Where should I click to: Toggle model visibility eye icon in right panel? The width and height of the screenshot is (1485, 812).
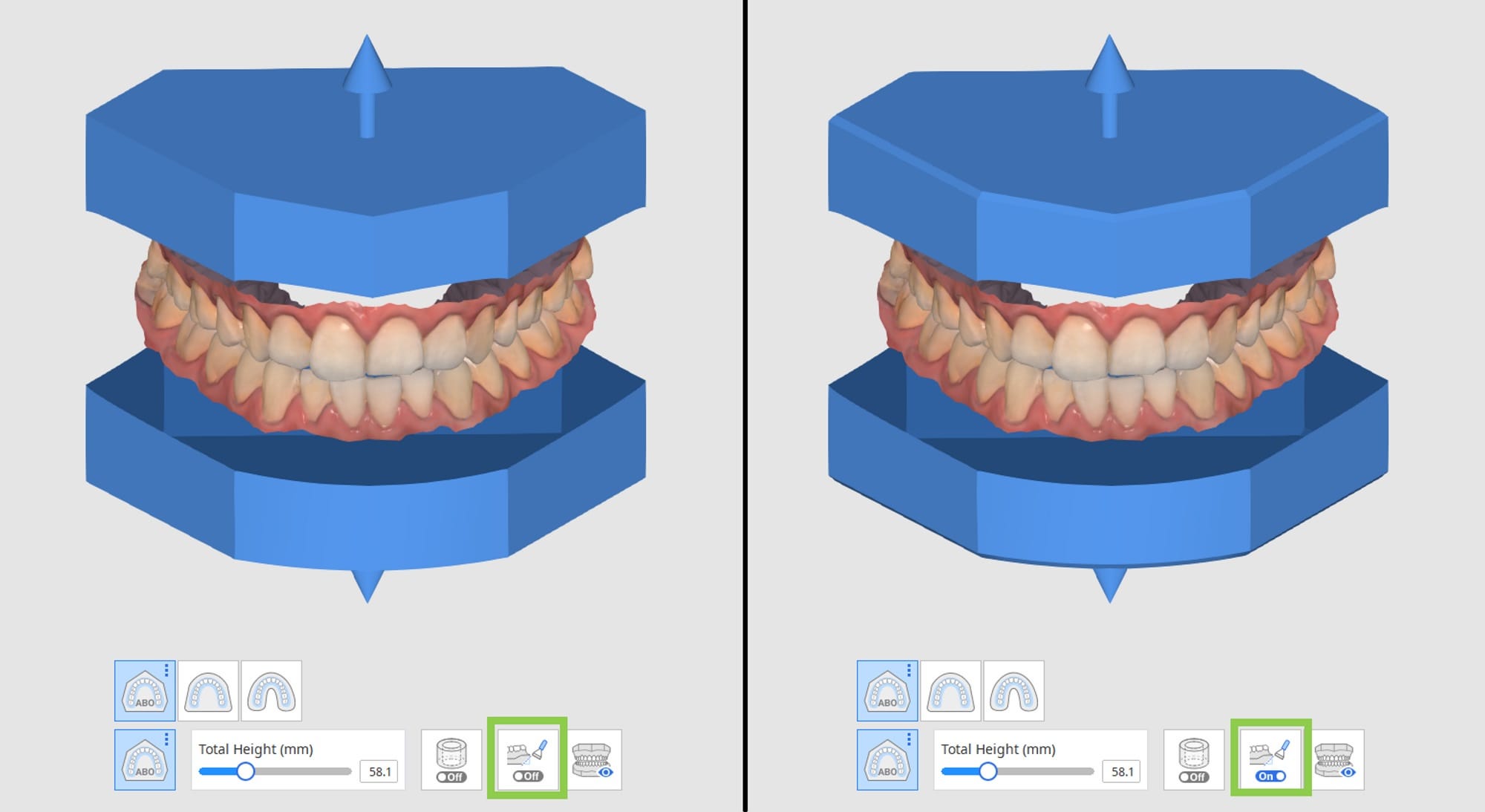pos(1336,759)
